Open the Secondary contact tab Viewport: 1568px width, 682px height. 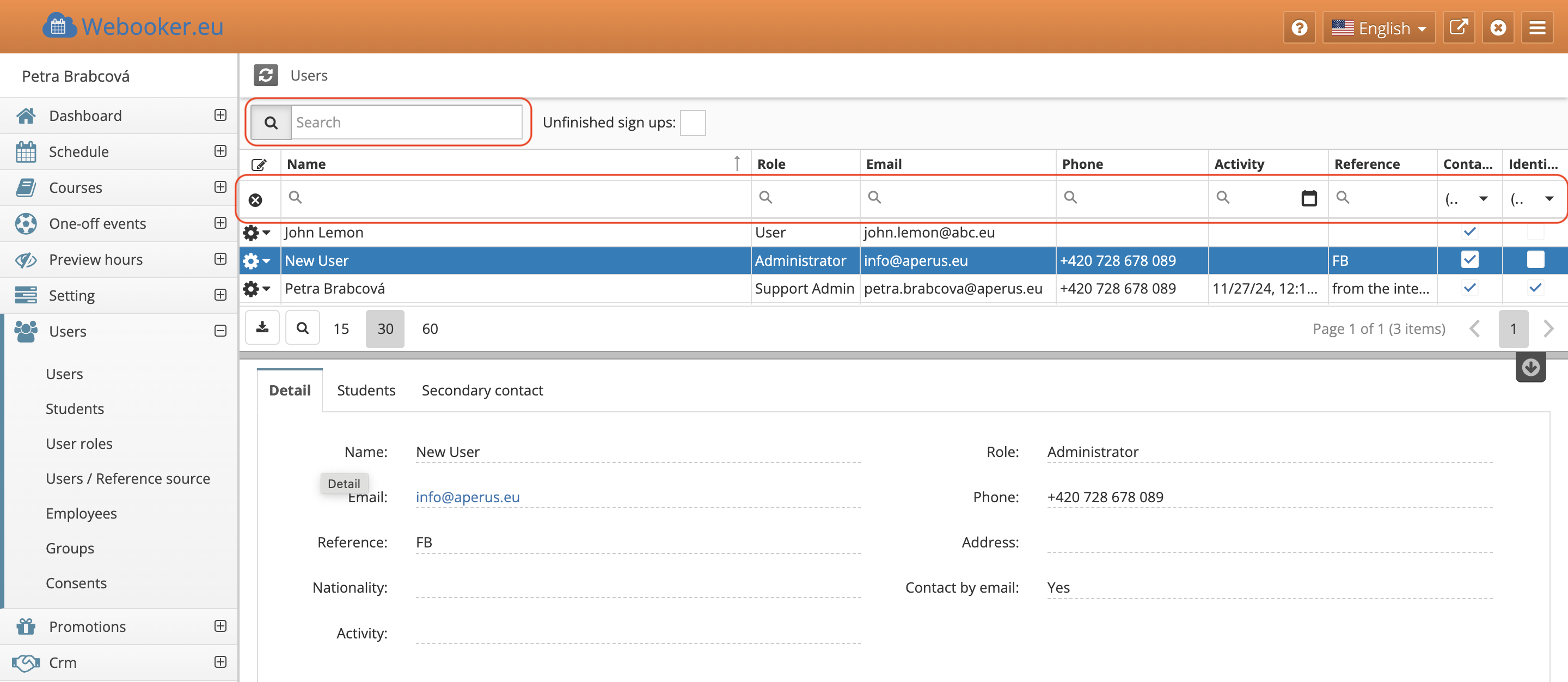482,391
